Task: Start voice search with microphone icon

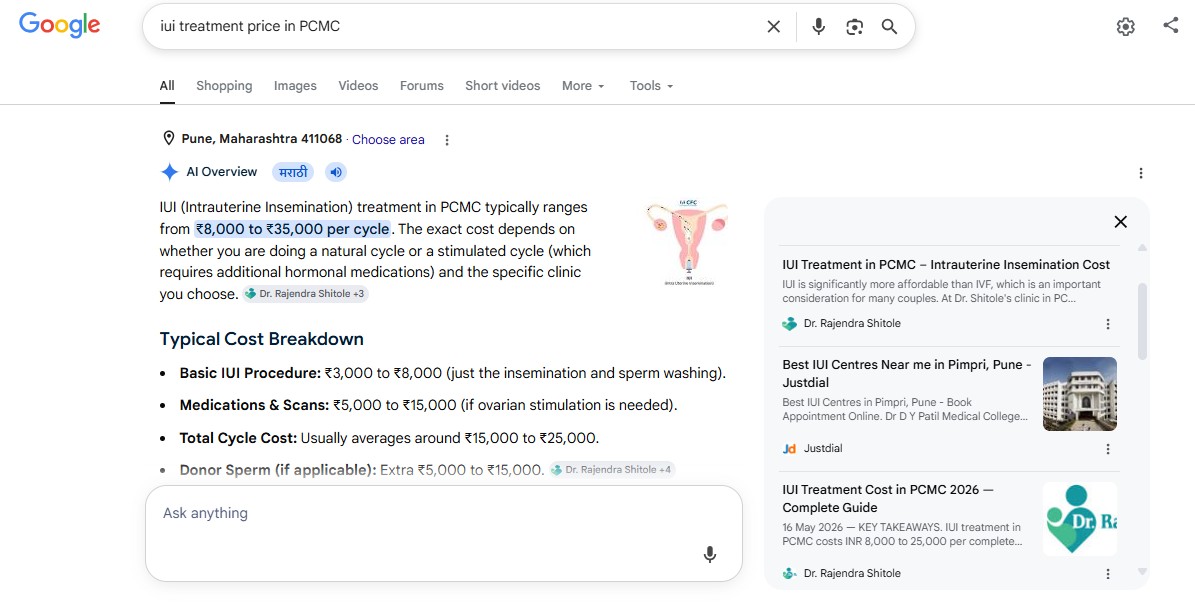Action: pyautogui.click(x=819, y=27)
